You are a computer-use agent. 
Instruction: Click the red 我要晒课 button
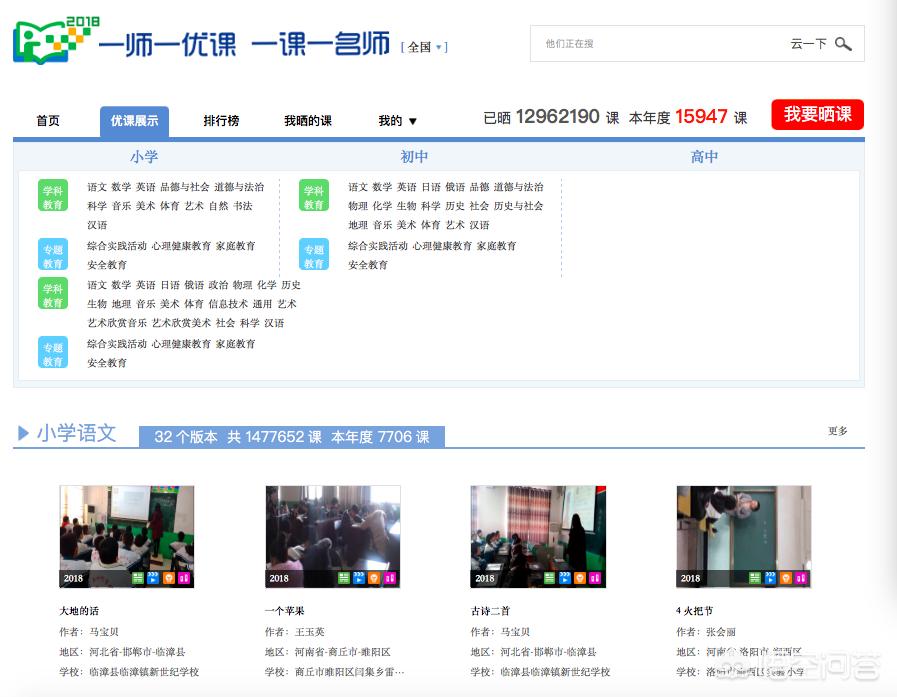point(817,114)
